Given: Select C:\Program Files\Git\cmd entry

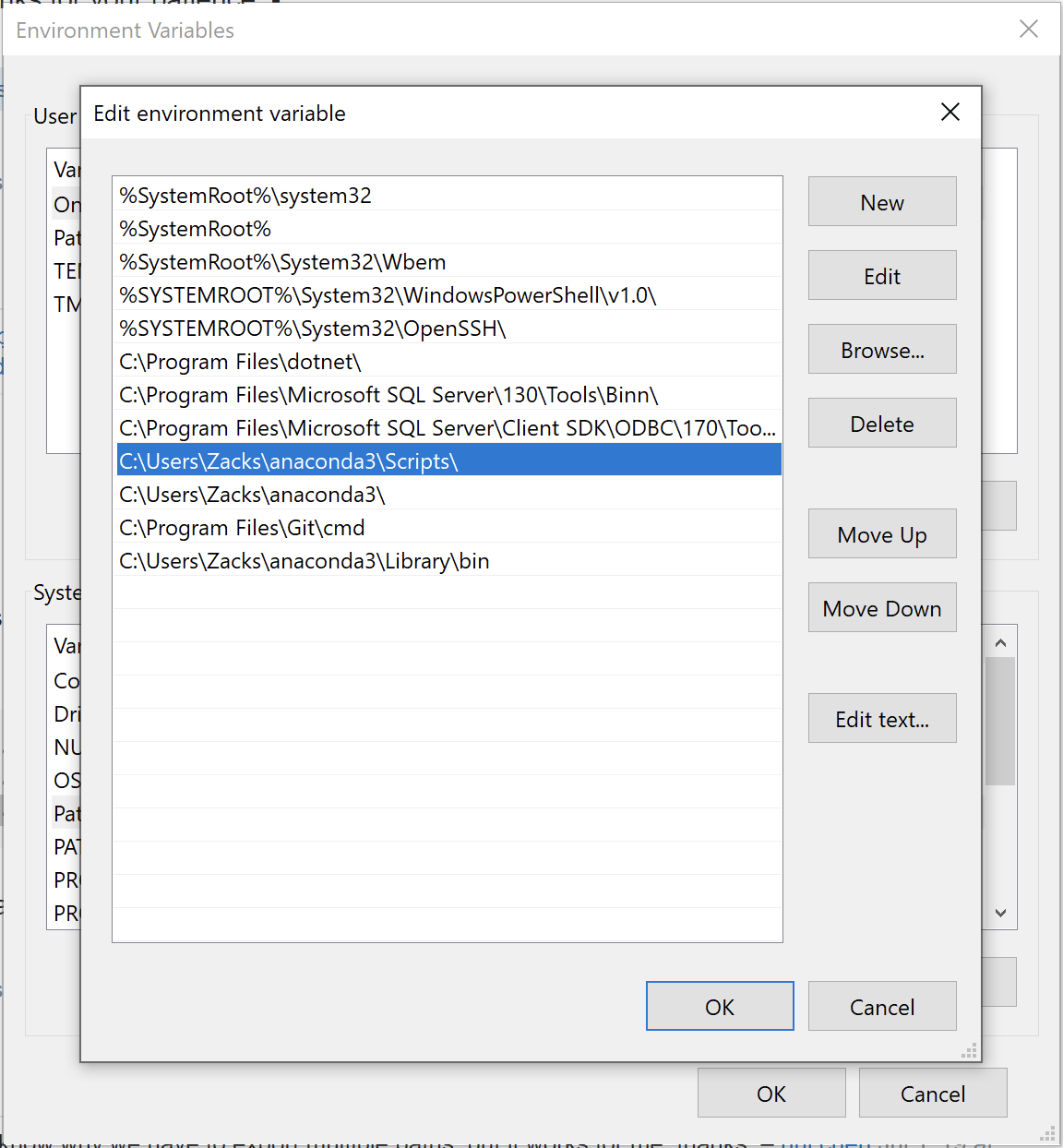Looking at the screenshot, I should click(x=448, y=527).
